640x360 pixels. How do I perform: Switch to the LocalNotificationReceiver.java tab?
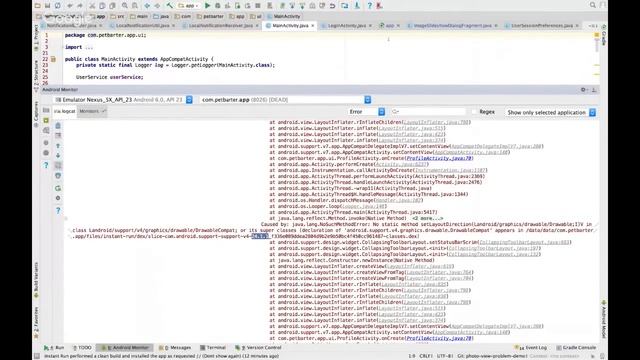220,25
